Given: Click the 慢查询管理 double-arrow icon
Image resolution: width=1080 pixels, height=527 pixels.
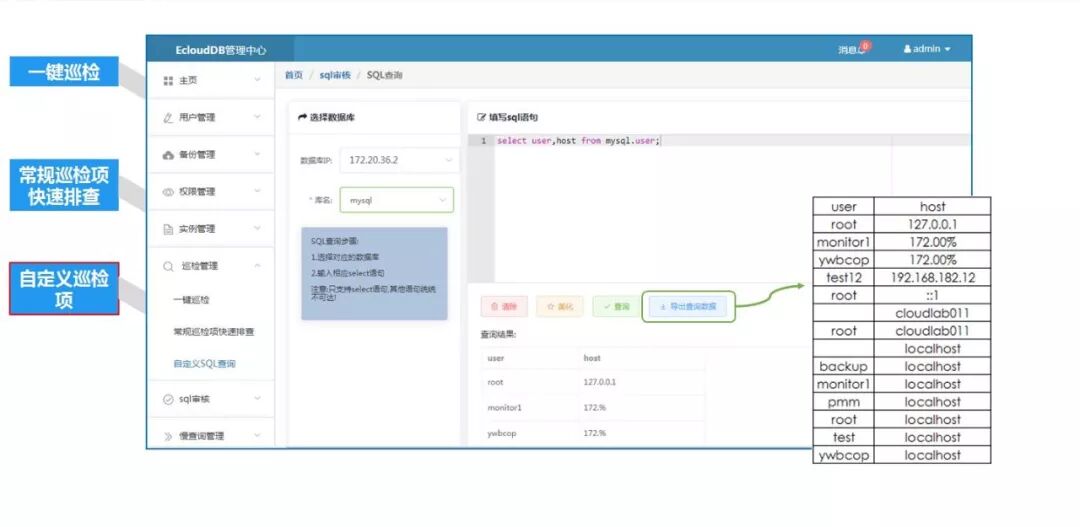Looking at the screenshot, I should point(167,436).
